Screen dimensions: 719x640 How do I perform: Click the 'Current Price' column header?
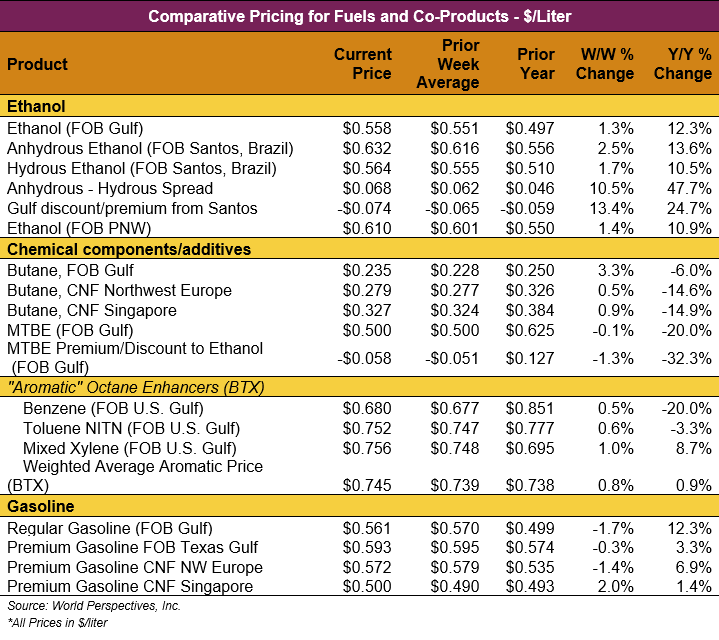pos(363,64)
